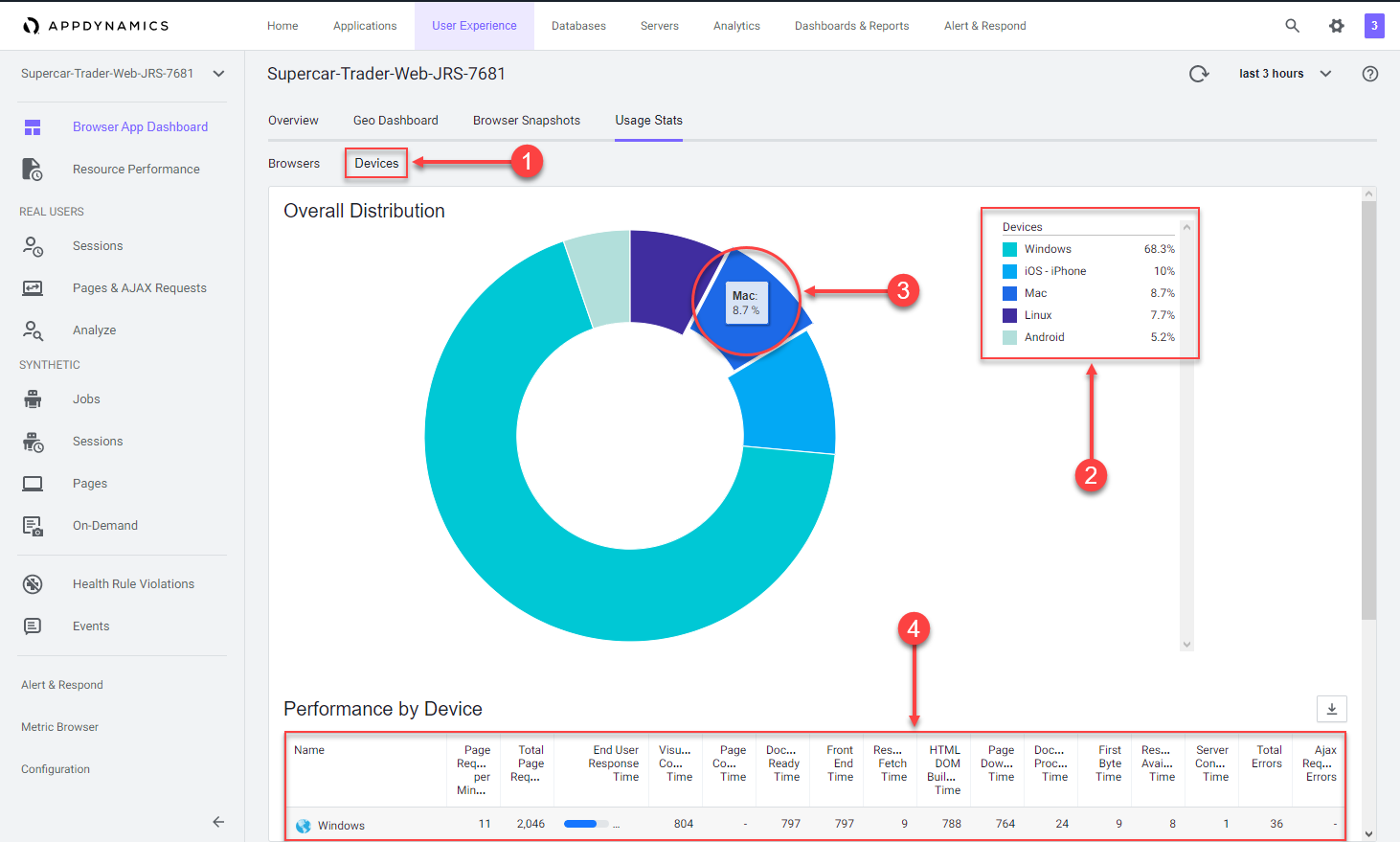The image size is (1400, 842).
Task: Open the last 3 hours time range dropdown
Action: [1285, 74]
